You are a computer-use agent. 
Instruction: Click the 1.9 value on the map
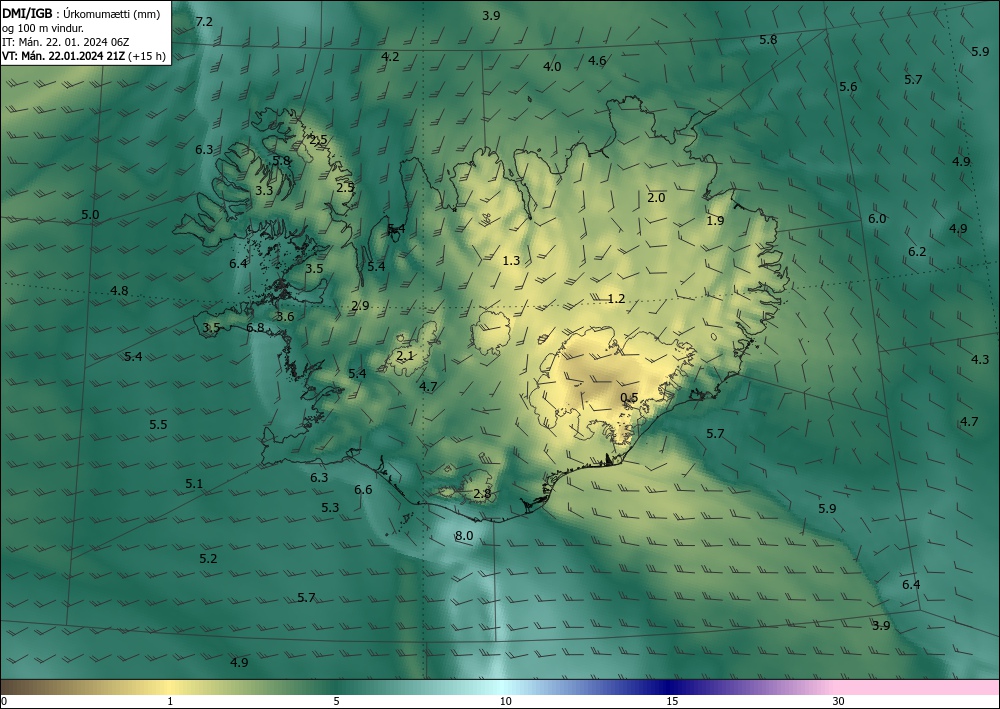716,221
